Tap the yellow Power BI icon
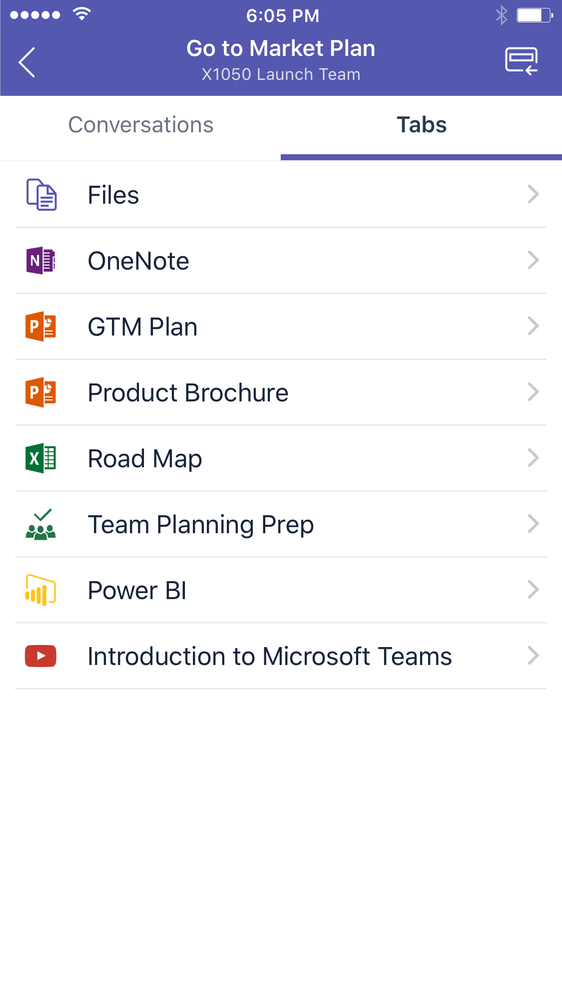 [41, 590]
